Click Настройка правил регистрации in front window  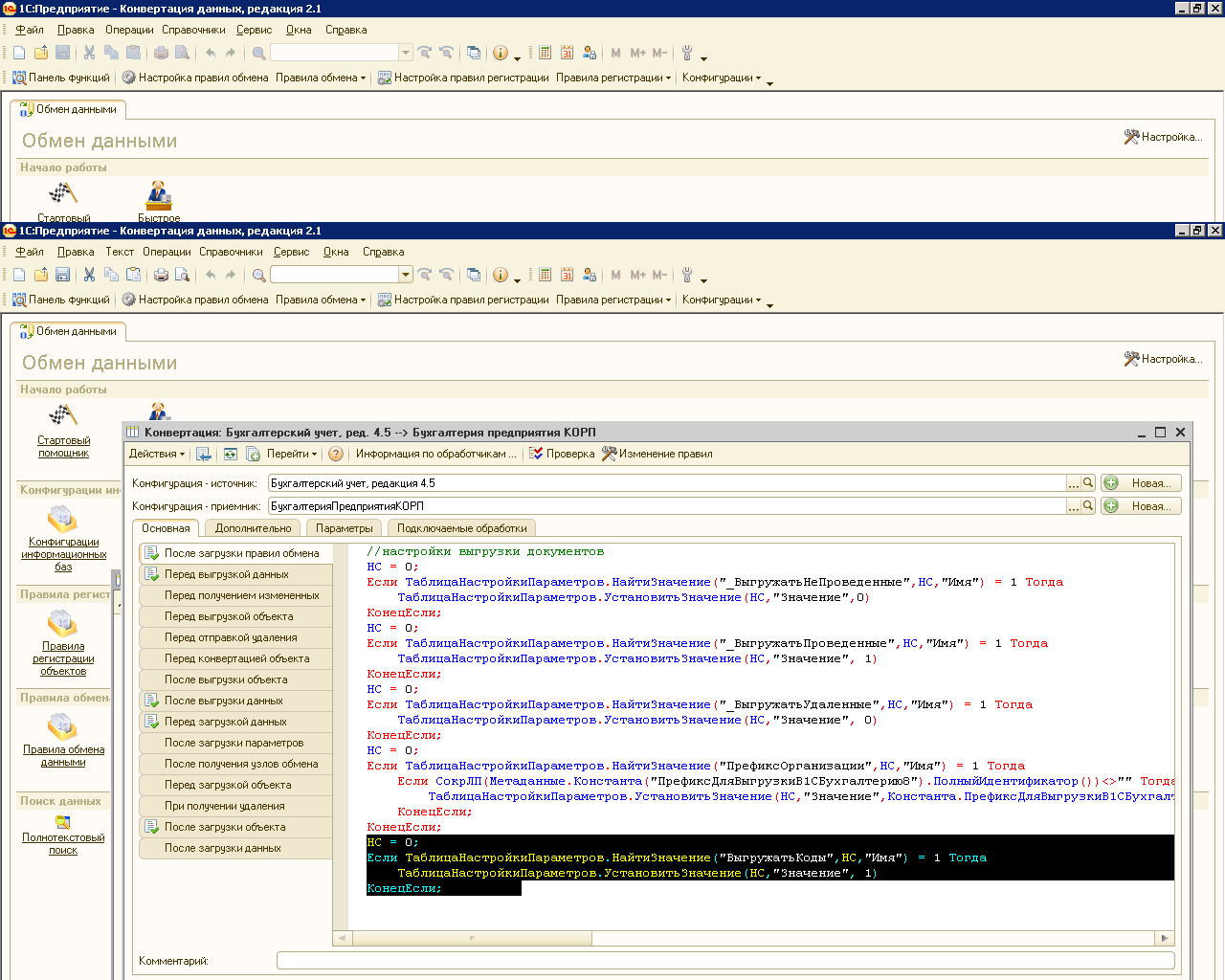463,300
